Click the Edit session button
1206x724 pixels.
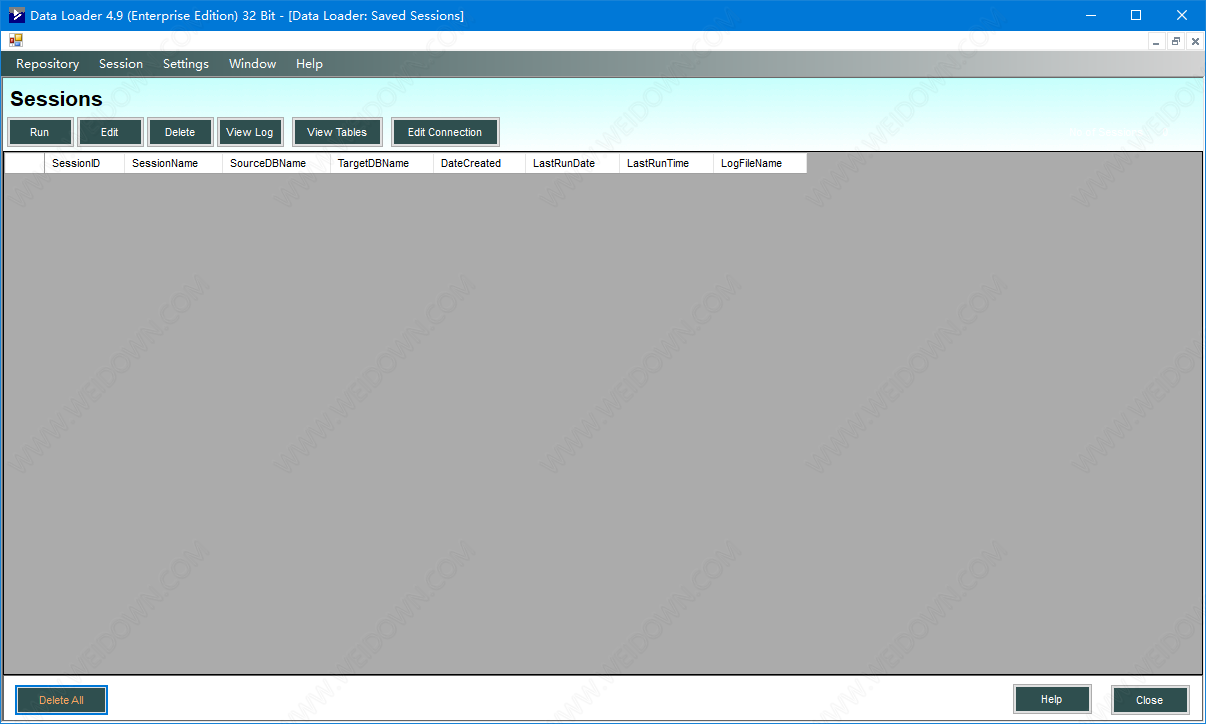point(110,132)
